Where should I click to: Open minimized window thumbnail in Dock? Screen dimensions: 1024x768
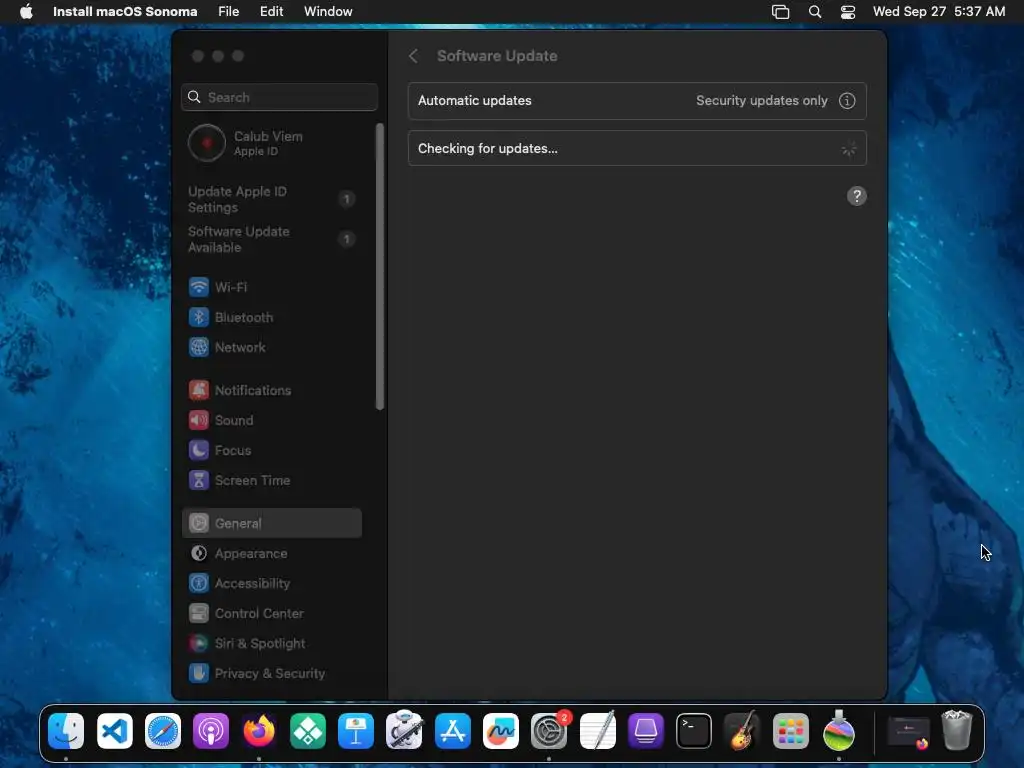[x=908, y=732]
